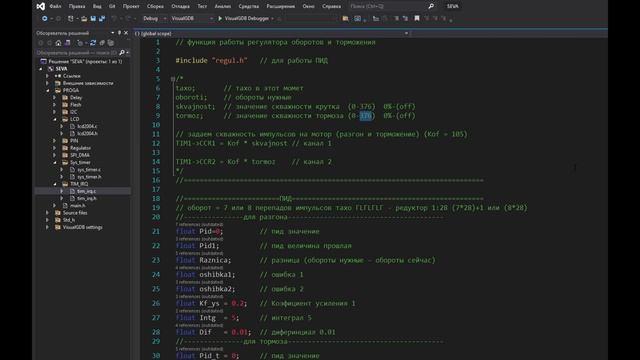The width and height of the screenshot is (640, 360).
Task: Collapse the SEVA project node
Action: tap(41, 69)
